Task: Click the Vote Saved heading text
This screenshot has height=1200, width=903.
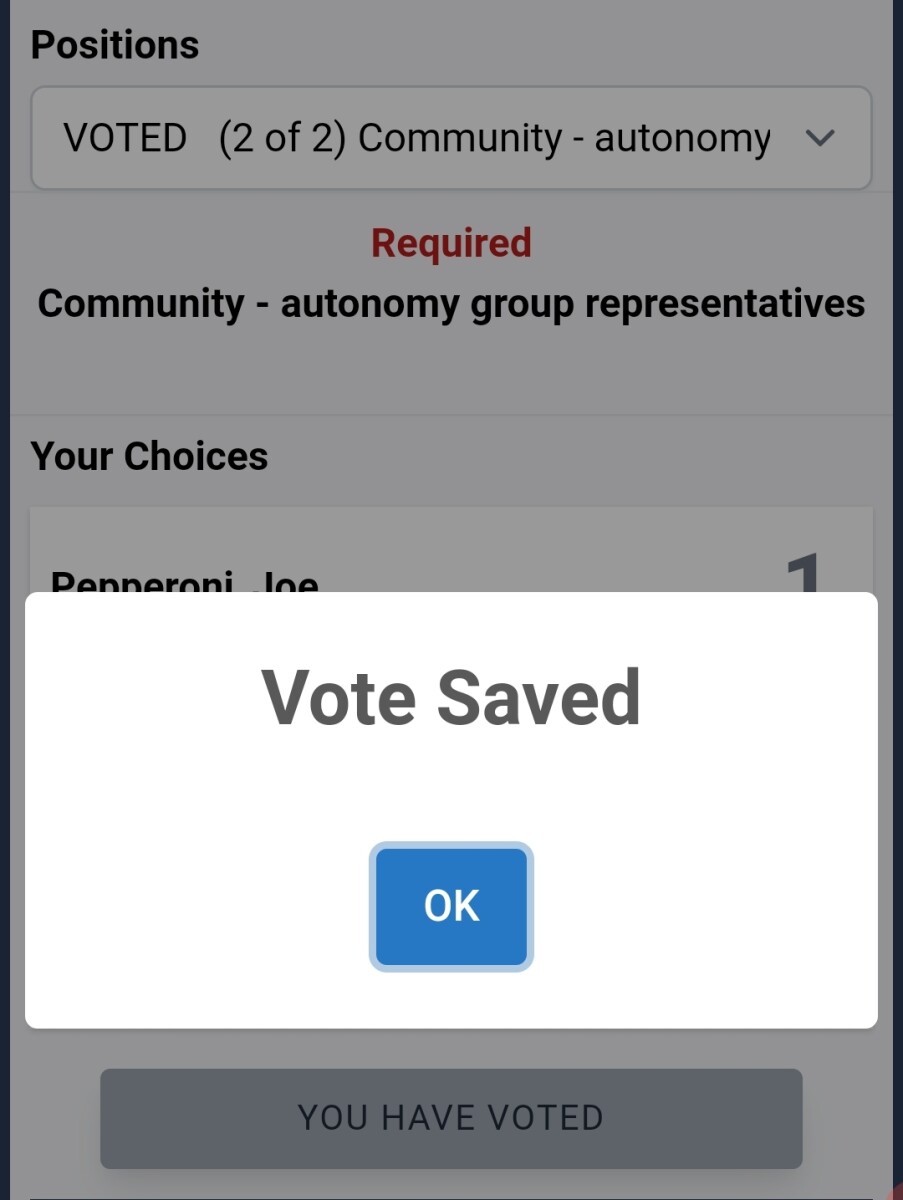Action: 451,697
